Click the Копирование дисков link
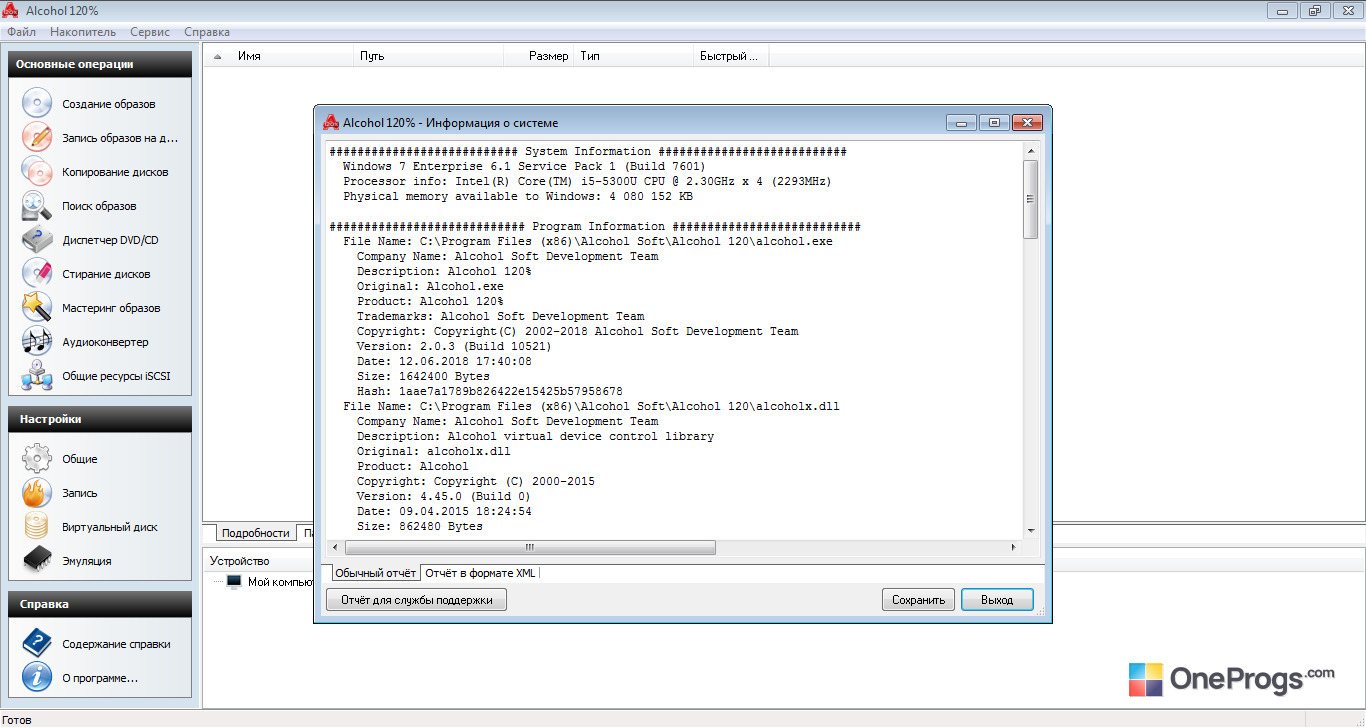1366x728 pixels. tap(115, 172)
